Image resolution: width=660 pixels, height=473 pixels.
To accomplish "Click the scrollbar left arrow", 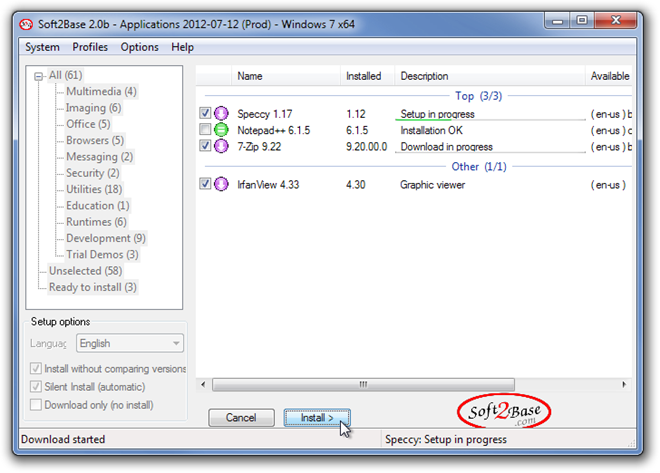I will 203,385.
